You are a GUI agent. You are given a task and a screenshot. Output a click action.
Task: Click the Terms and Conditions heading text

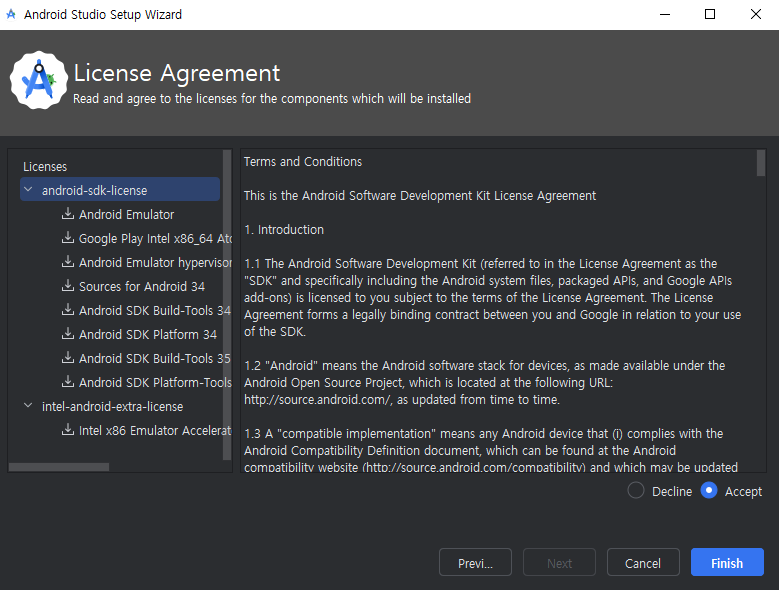(303, 161)
